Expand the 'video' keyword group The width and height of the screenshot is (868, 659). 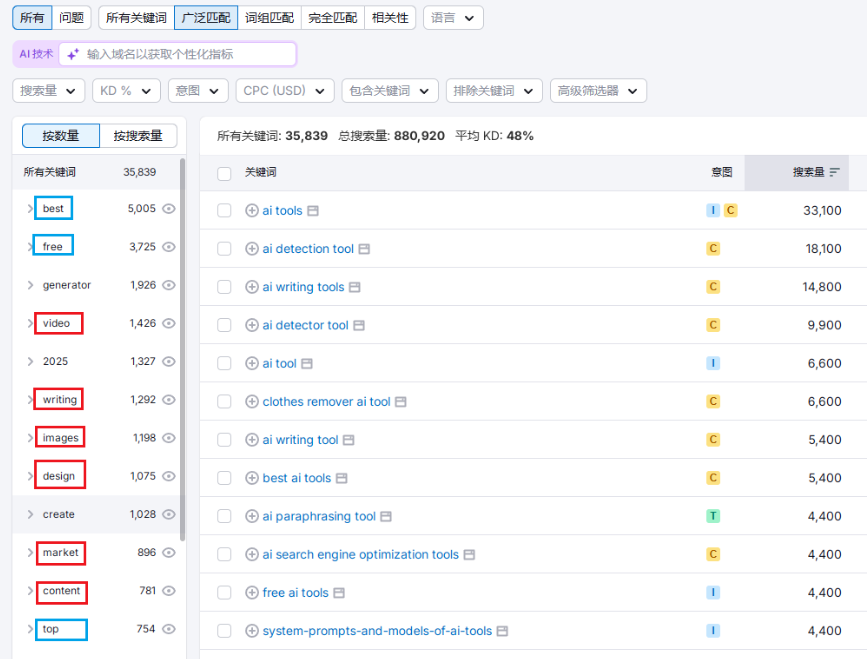[x=30, y=324]
